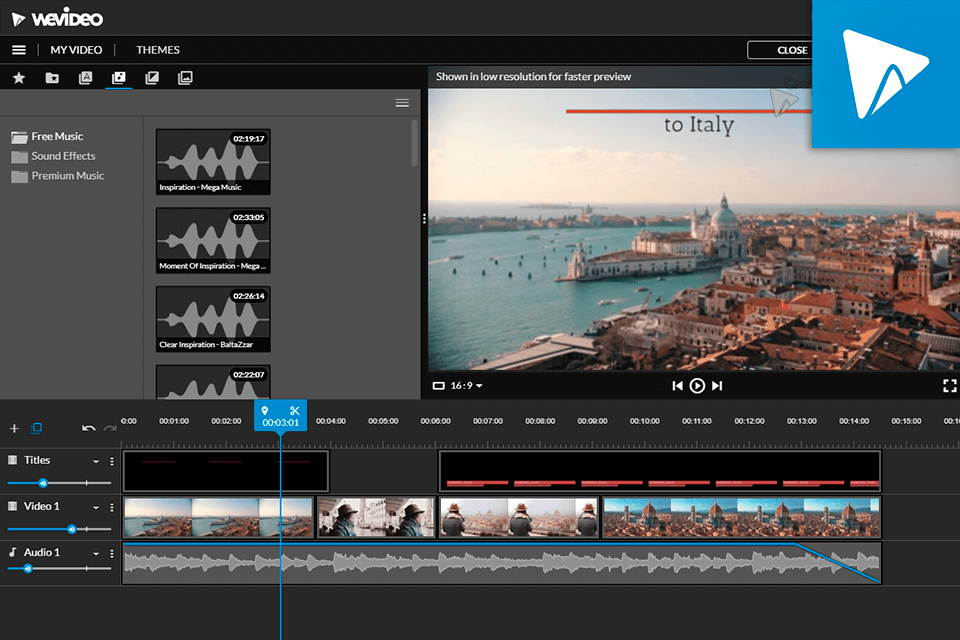This screenshot has width=960, height=640.
Task: Click the Video 1 track film icon
Action: [12, 506]
